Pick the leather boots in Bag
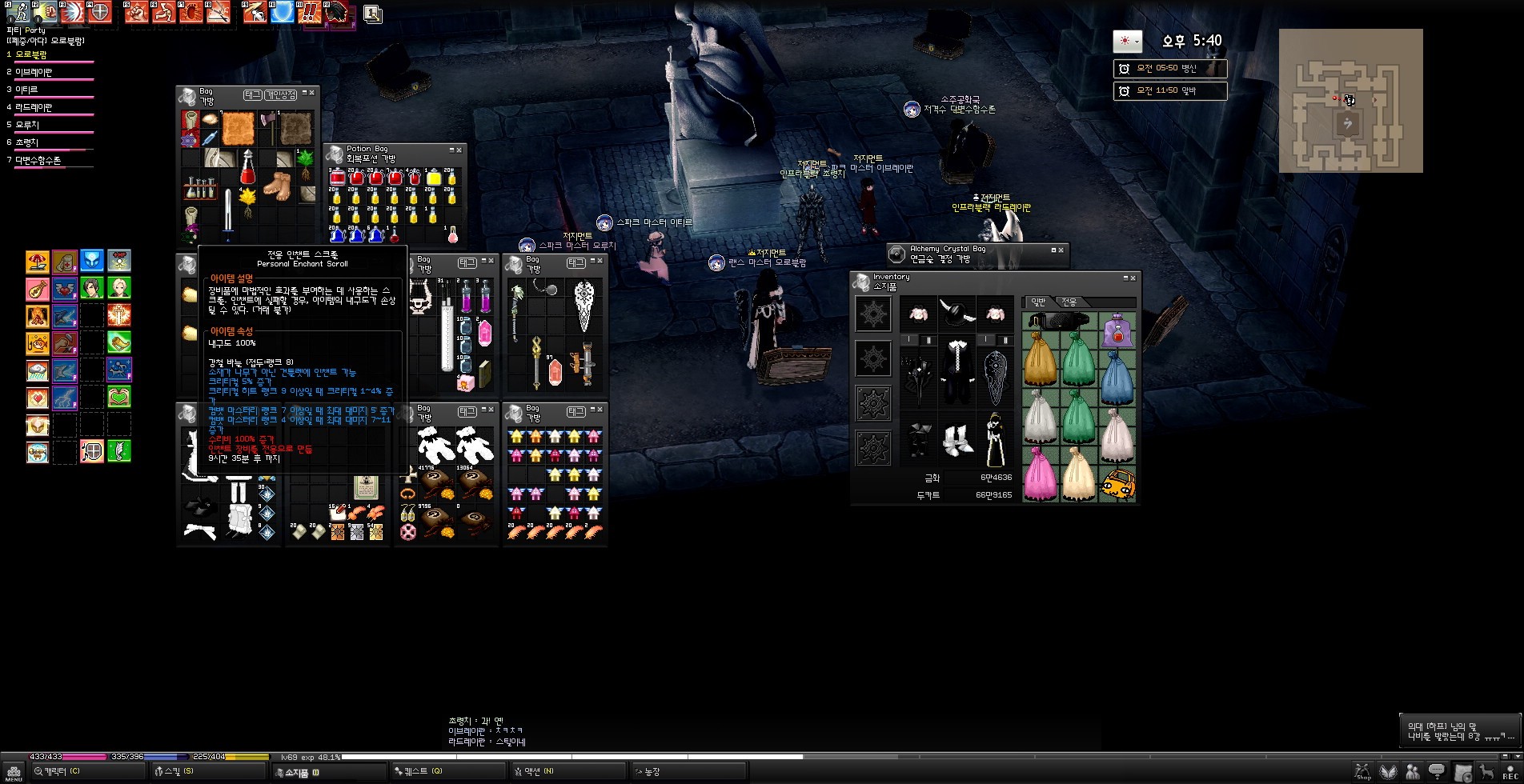 277,186
